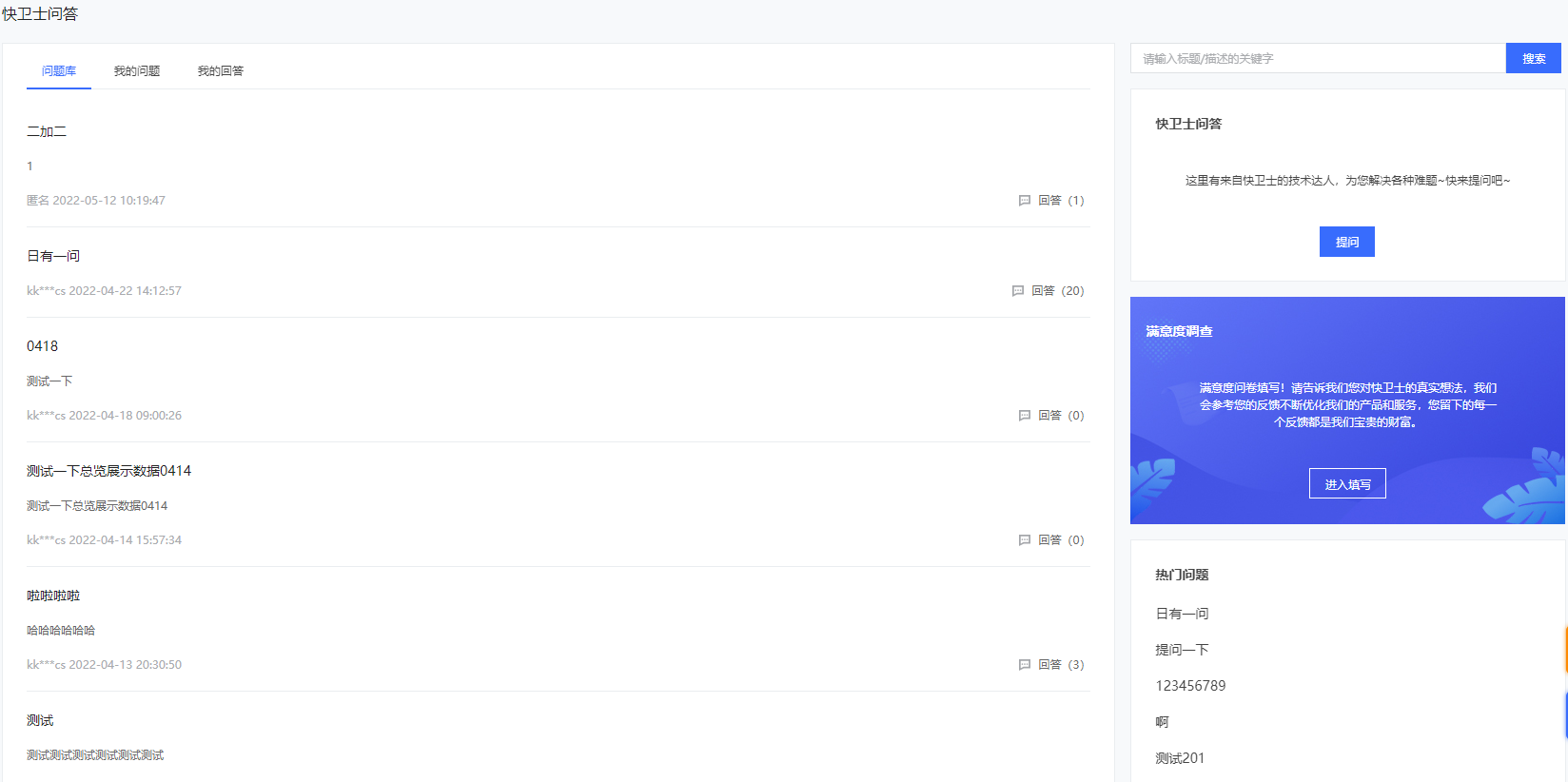The image size is (1568, 782).
Task: View 回答 (20) for 日有一问
Action: tap(1058, 291)
